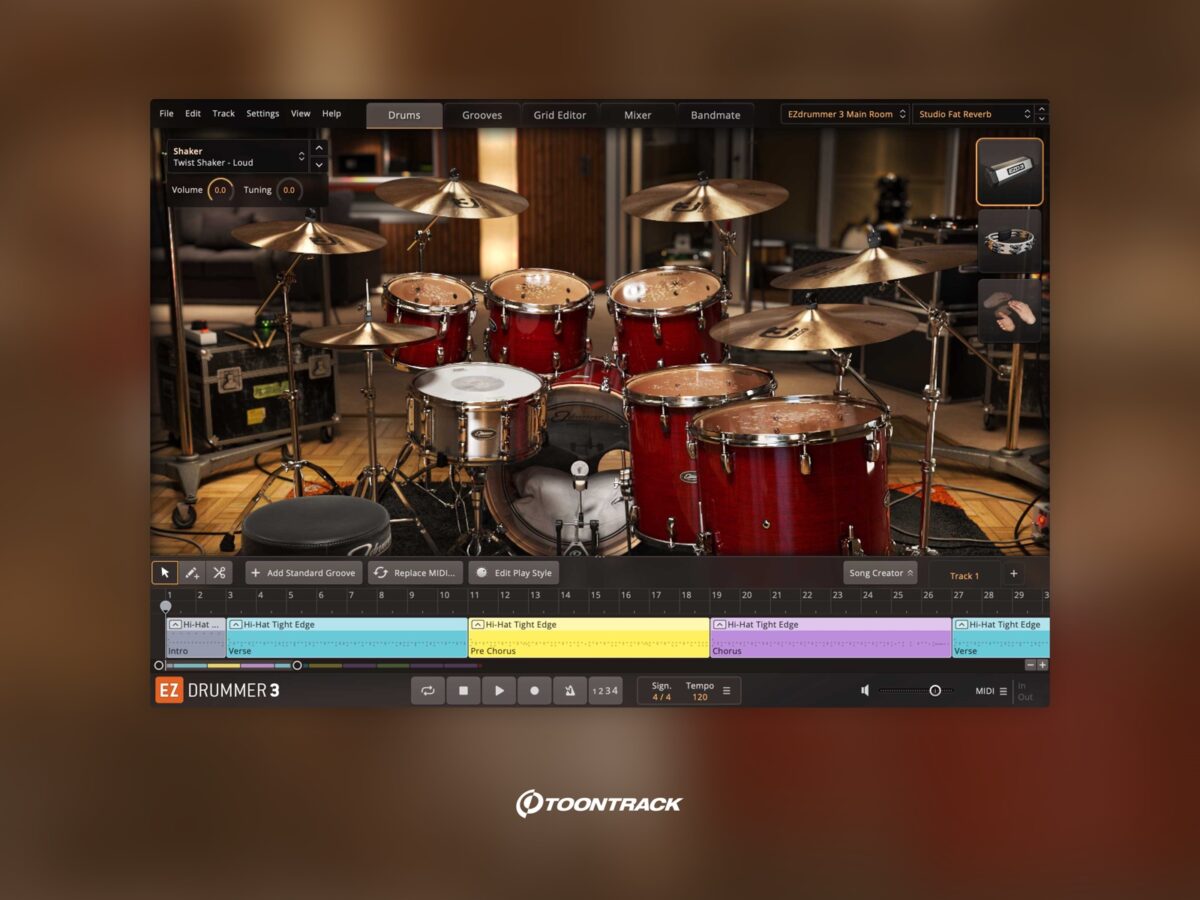Switch to the Grid Editor tab
This screenshot has height=900, width=1200.
pyautogui.click(x=560, y=115)
